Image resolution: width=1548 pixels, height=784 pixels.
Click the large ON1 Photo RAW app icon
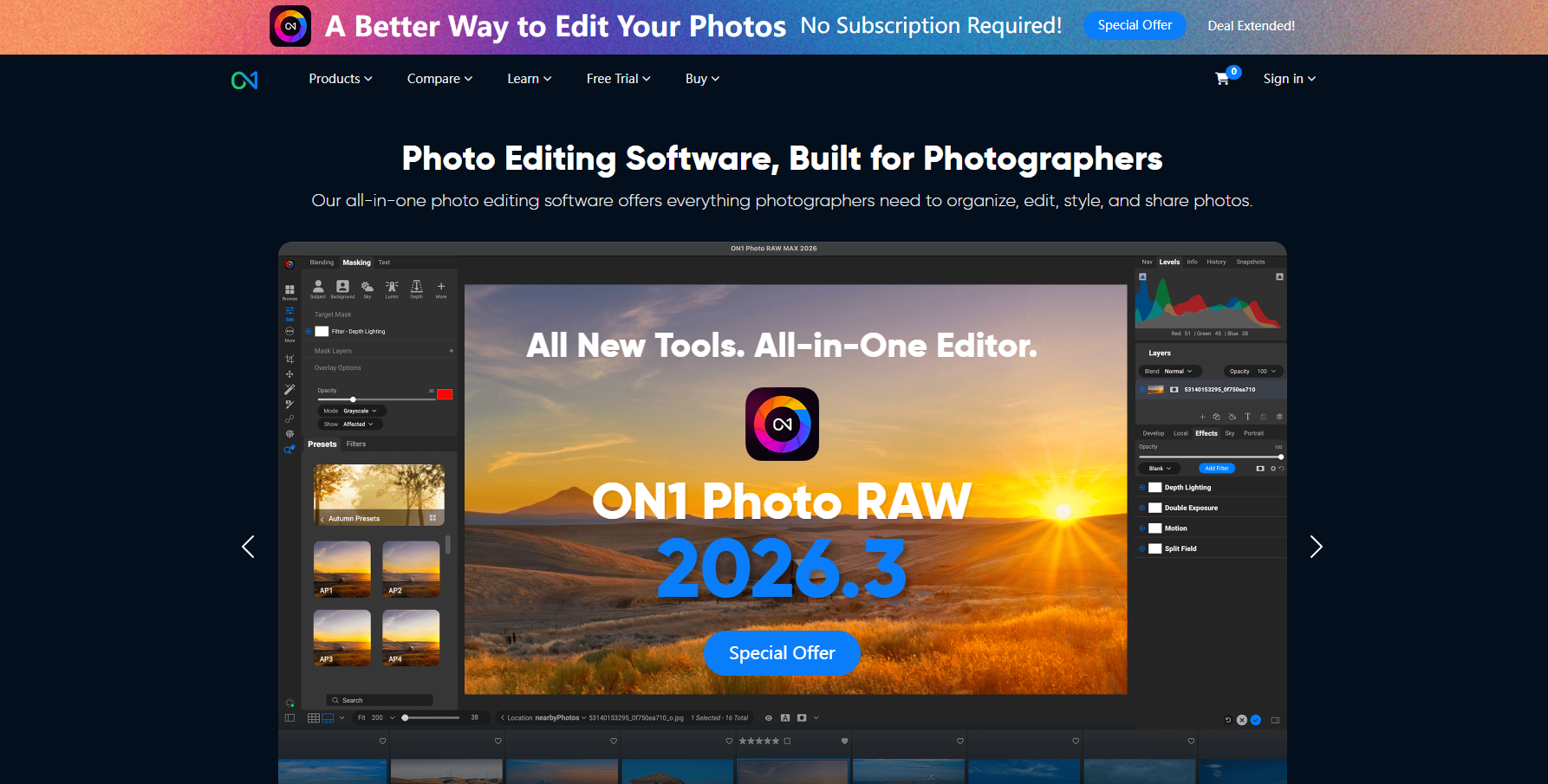pyautogui.click(x=783, y=424)
